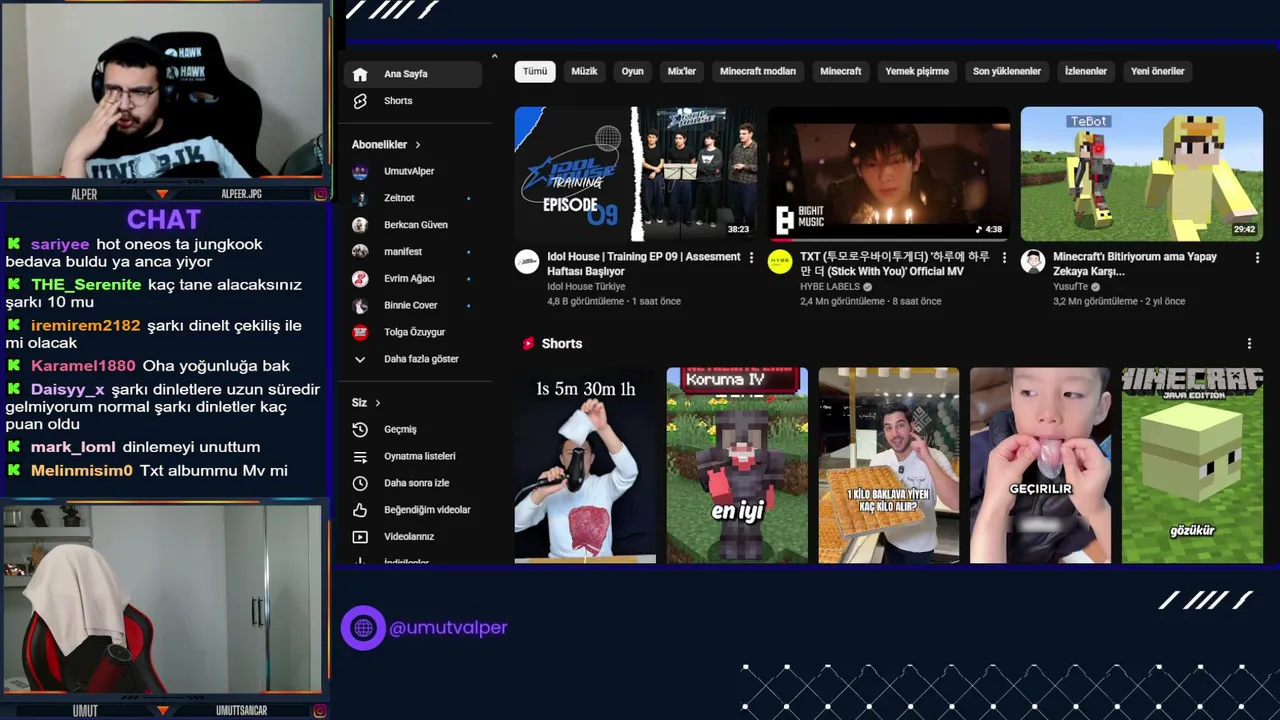Open options menu for Idol House video

click(751, 258)
